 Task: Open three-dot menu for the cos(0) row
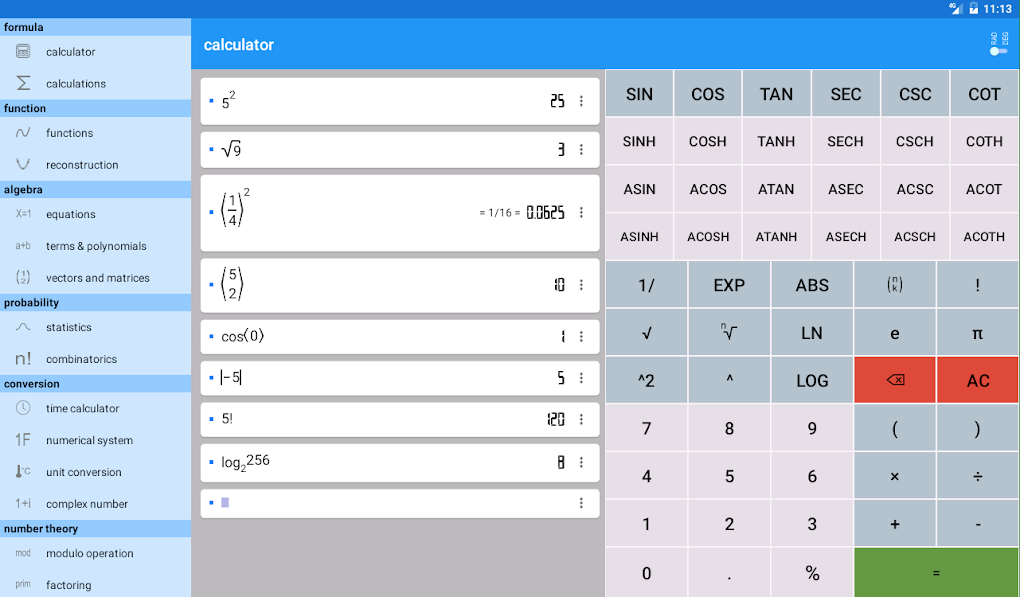581,337
